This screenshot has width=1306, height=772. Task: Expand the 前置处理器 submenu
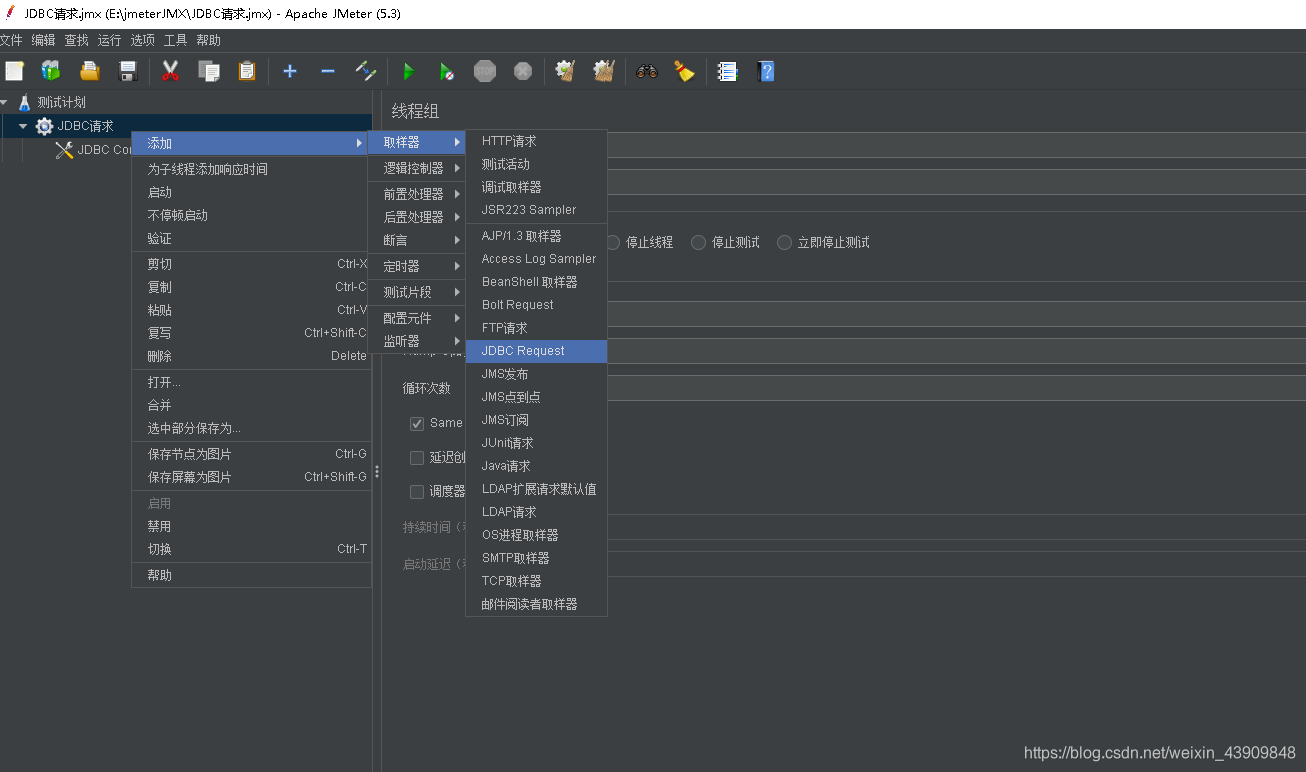418,194
